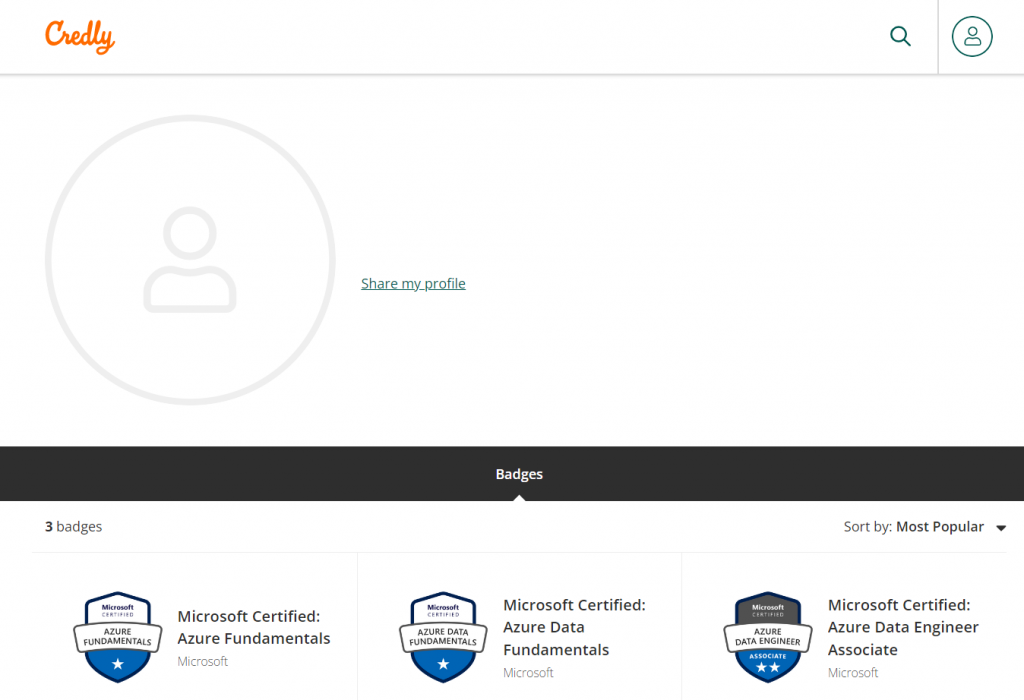Open the Azure Fundamentals badge image

(118, 637)
